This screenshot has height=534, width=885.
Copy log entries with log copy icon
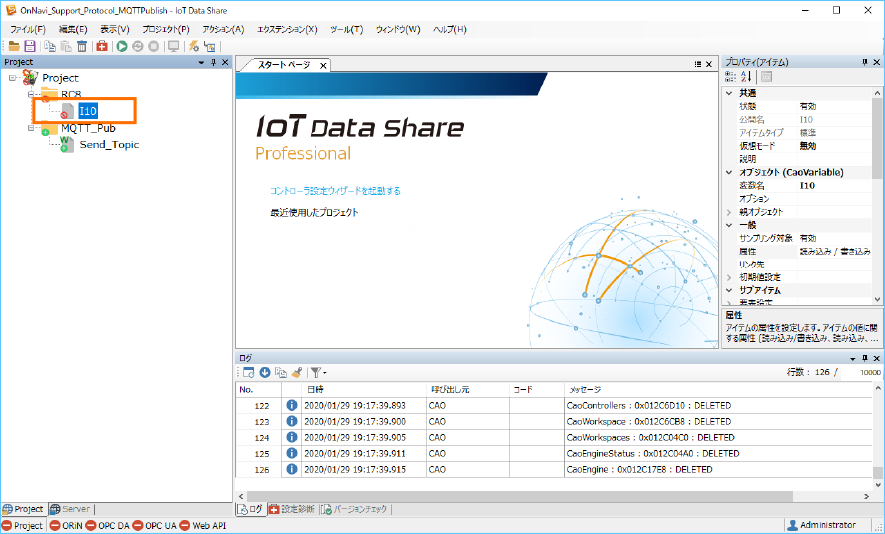(x=281, y=372)
